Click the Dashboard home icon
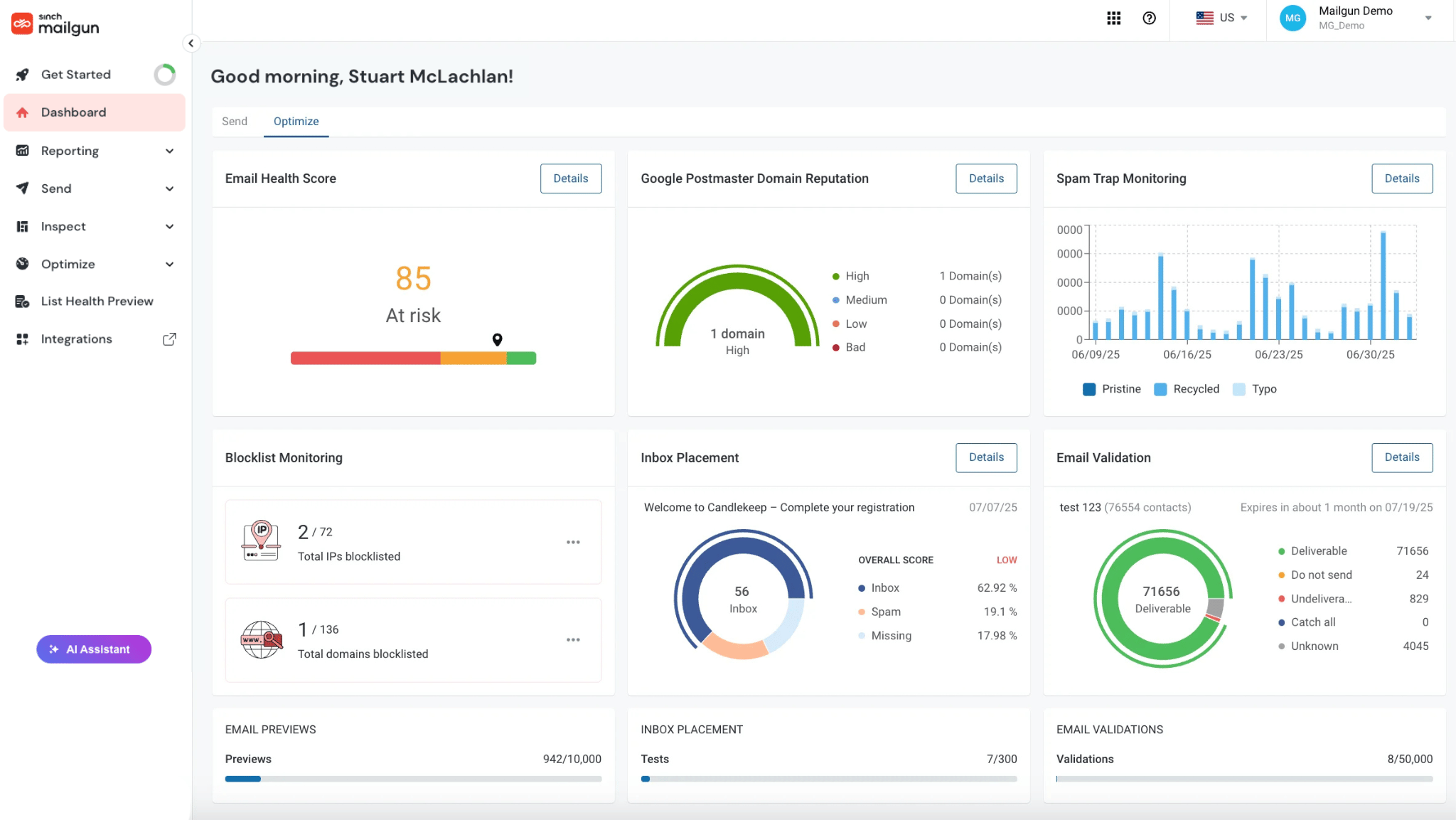The height and width of the screenshot is (820, 1456). click(23, 112)
